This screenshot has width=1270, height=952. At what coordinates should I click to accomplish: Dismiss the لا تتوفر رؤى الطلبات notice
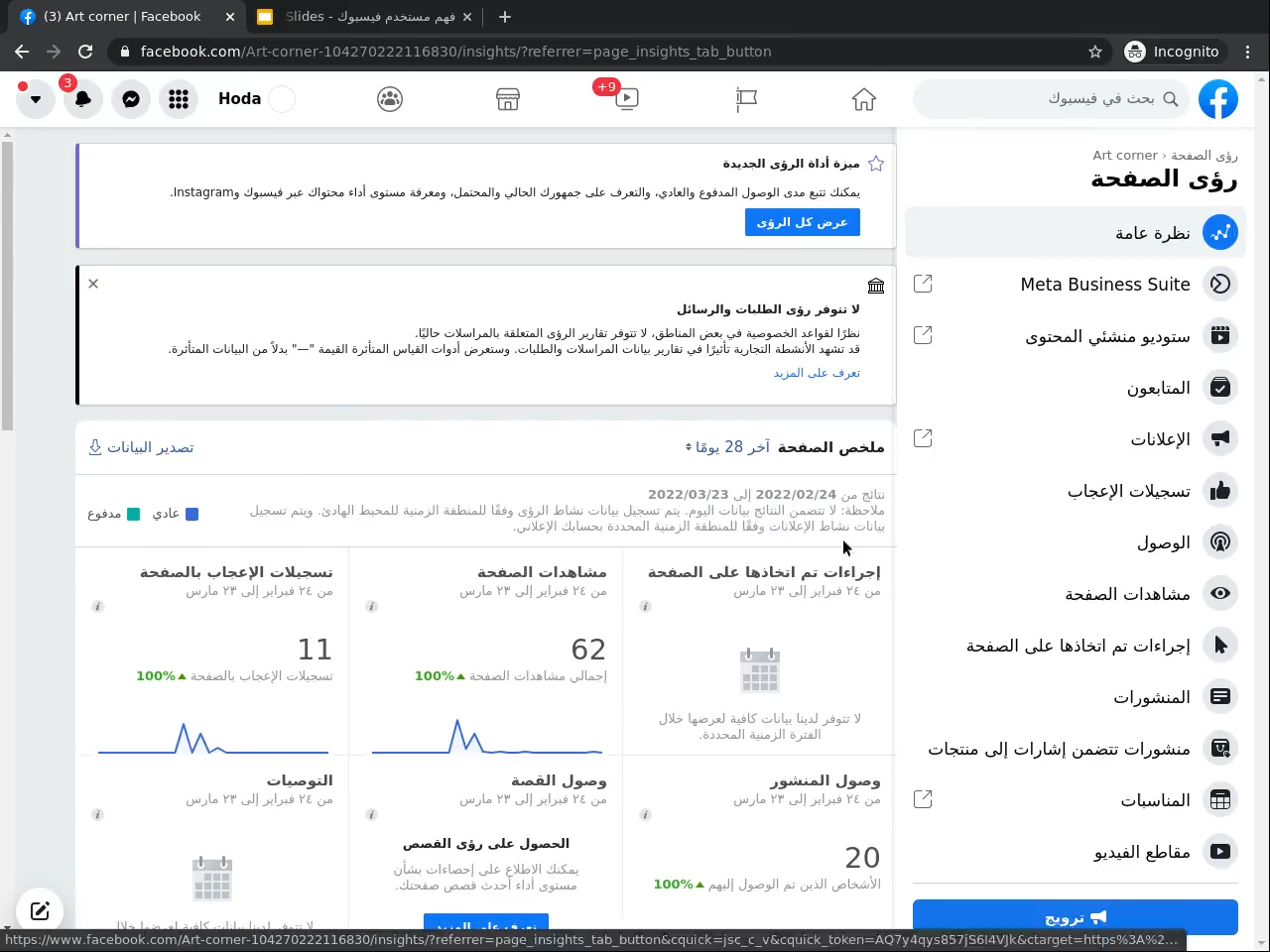point(93,284)
